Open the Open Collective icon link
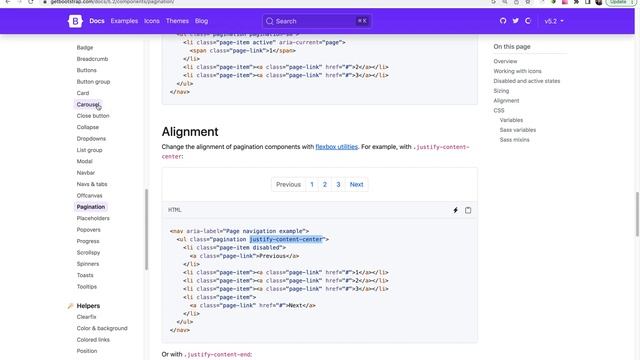The image size is (640, 360). pyautogui.click(x=528, y=21)
